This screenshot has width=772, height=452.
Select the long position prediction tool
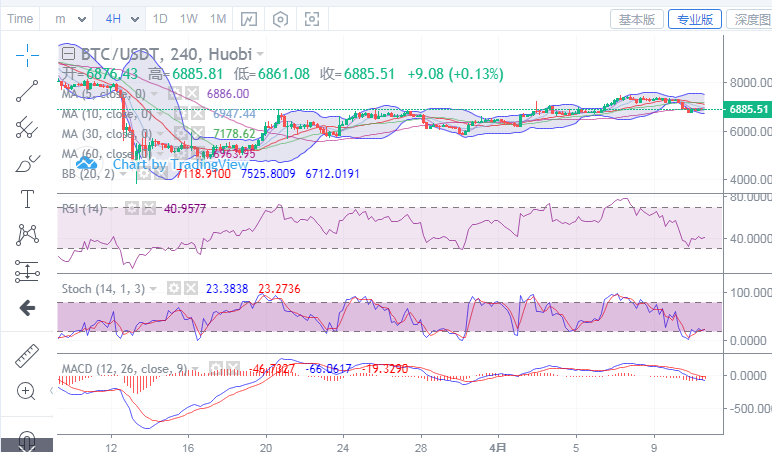[27, 271]
